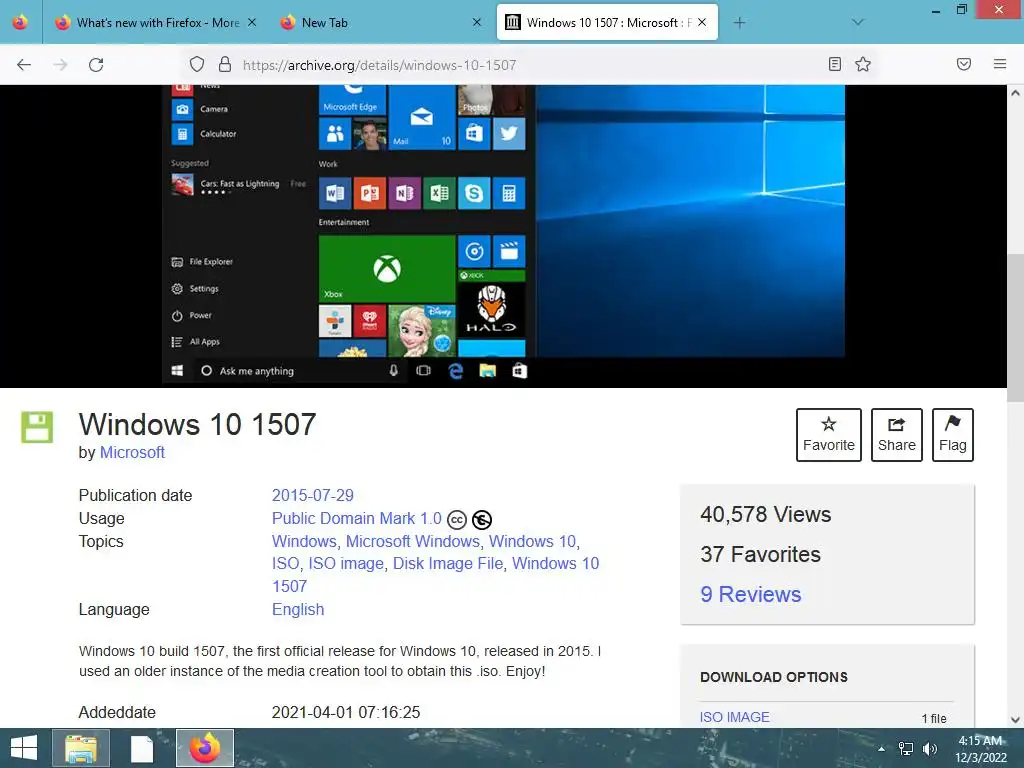Open the ISO image topic link
The height and width of the screenshot is (768, 1024).
point(346,564)
